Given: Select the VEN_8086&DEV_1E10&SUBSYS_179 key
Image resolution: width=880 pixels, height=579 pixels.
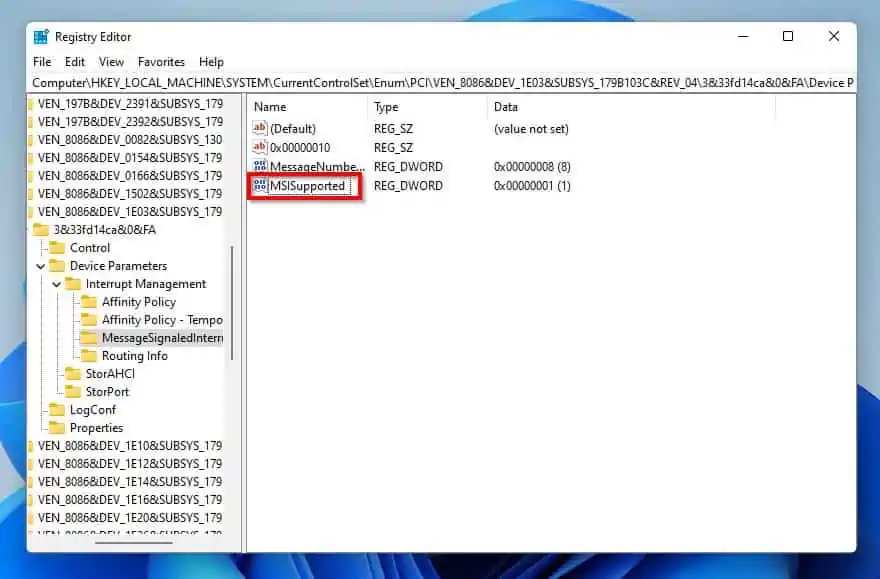Looking at the screenshot, I should pyautogui.click(x=130, y=445).
